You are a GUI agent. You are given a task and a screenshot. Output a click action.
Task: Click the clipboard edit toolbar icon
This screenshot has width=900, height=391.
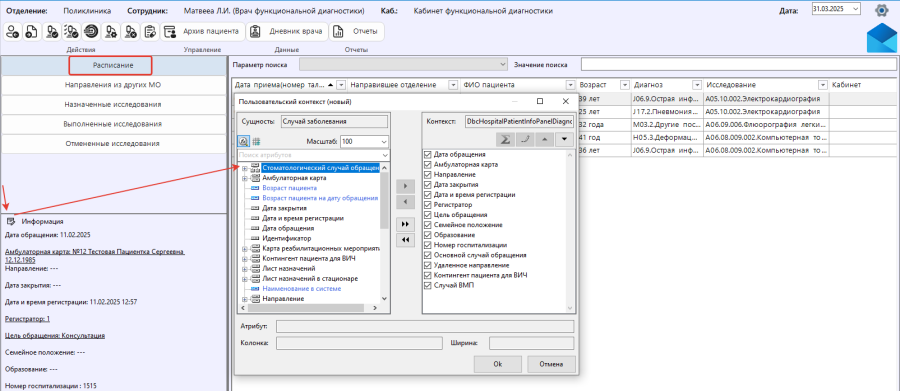150,32
